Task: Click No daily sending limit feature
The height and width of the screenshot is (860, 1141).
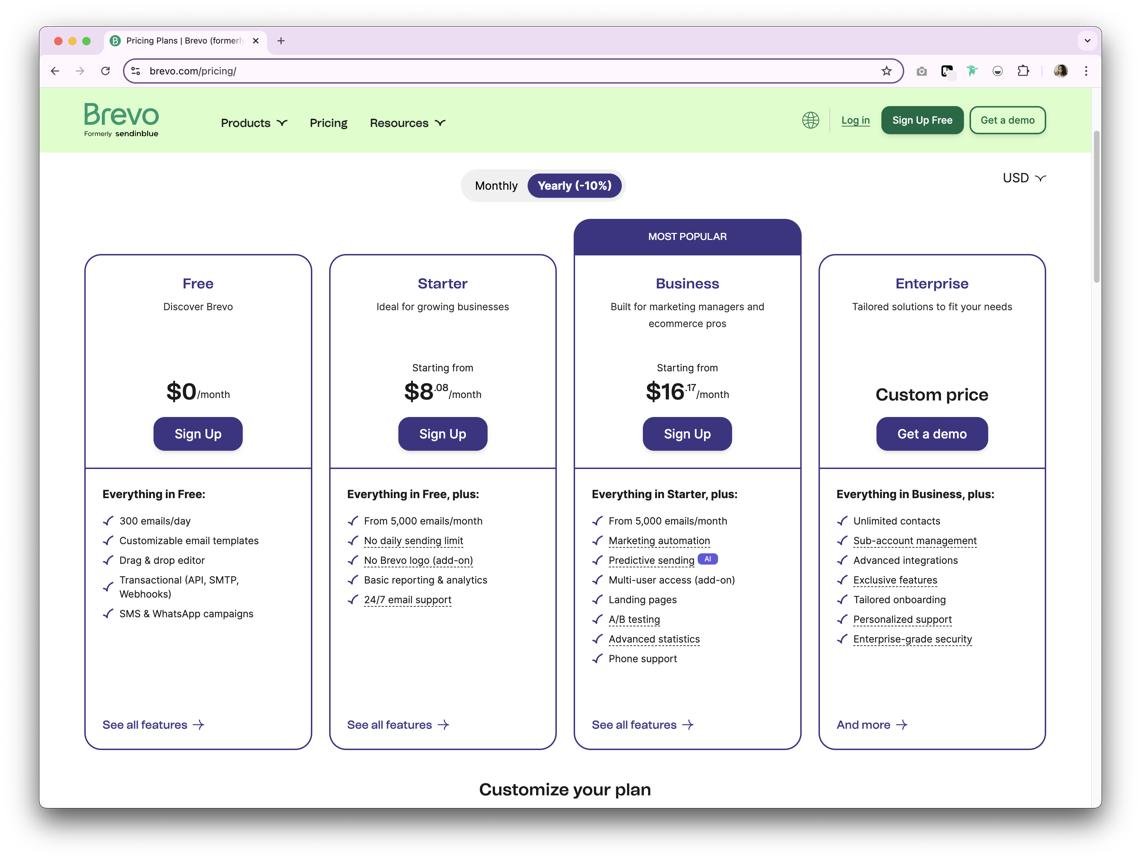Action: [x=413, y=541]
